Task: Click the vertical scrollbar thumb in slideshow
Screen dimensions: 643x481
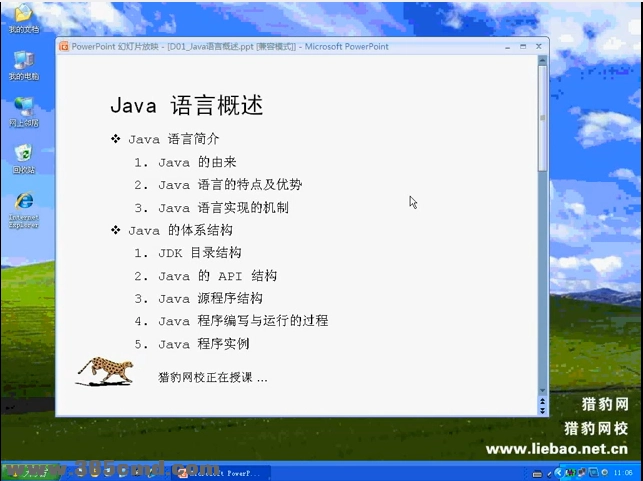Action: [x=543, y=118]
